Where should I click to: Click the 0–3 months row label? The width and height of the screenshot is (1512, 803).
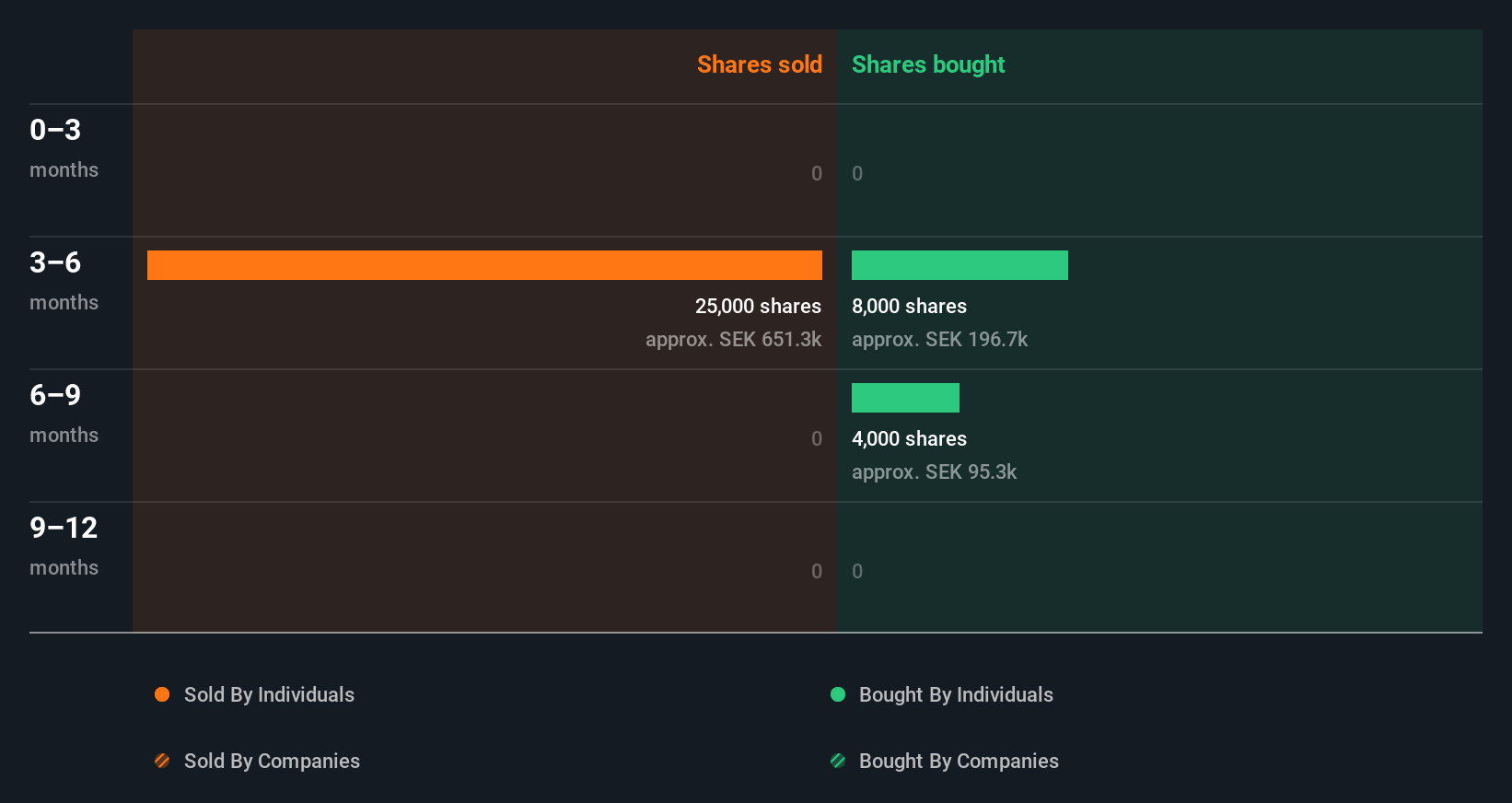tap(64, 148)
